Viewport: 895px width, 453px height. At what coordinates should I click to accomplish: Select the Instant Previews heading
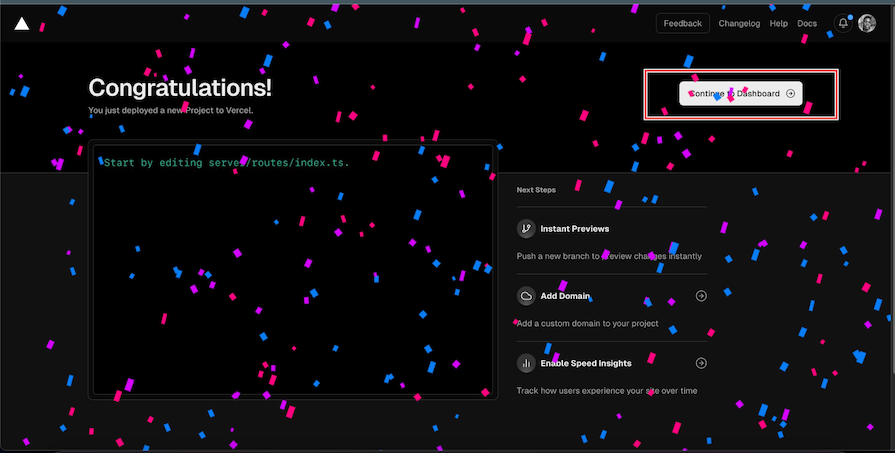(x=575, y=229)
